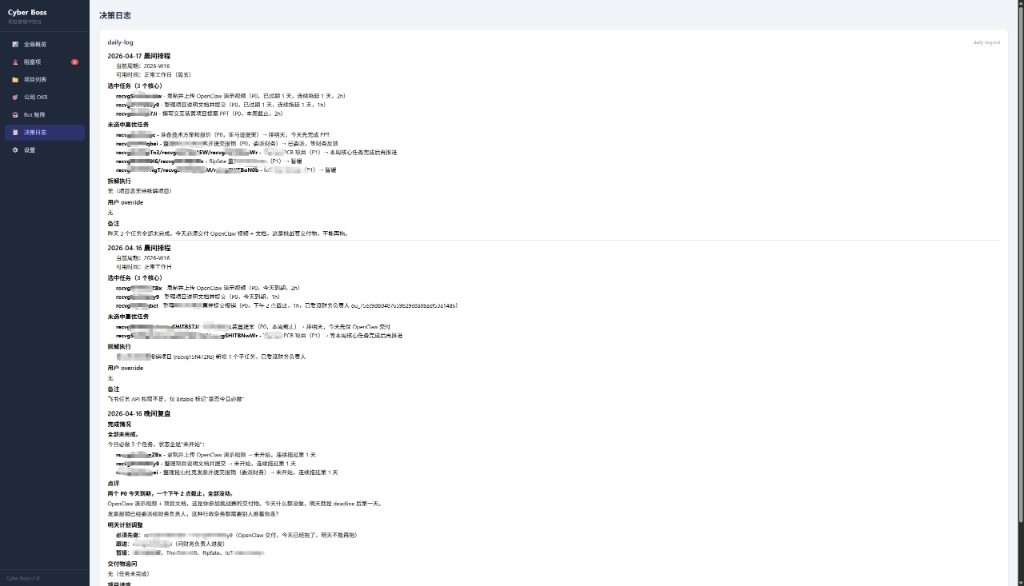Click the 完成情况 heading
The image size is (1024, 586).
click(120, 425)
